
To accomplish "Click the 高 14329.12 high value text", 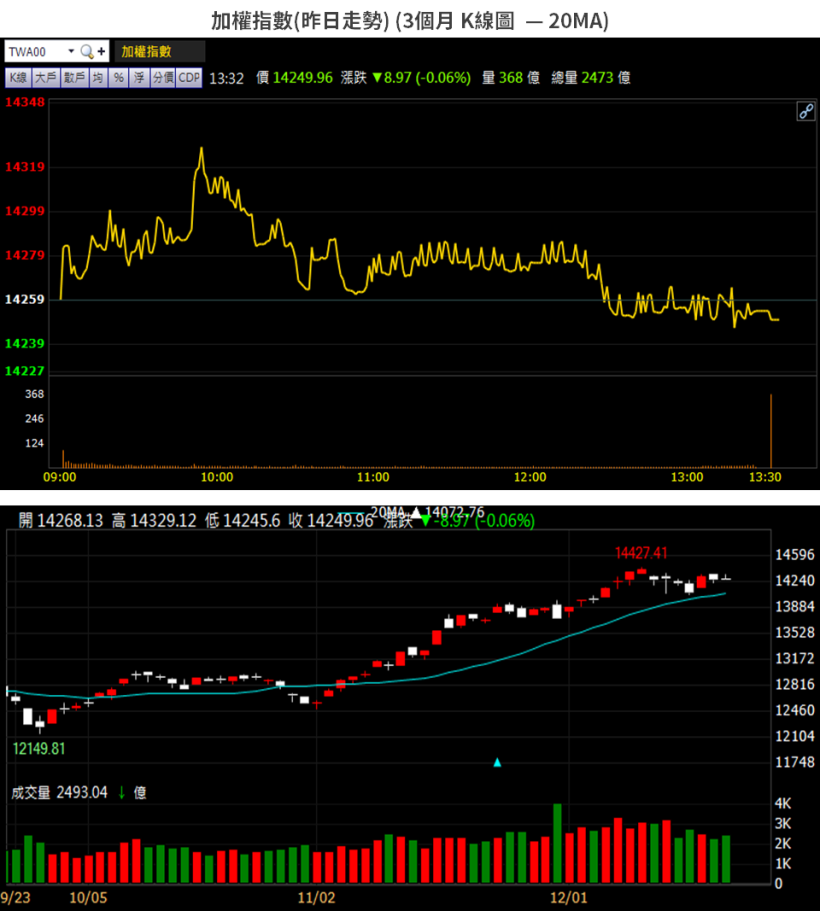I will point(154,521).
